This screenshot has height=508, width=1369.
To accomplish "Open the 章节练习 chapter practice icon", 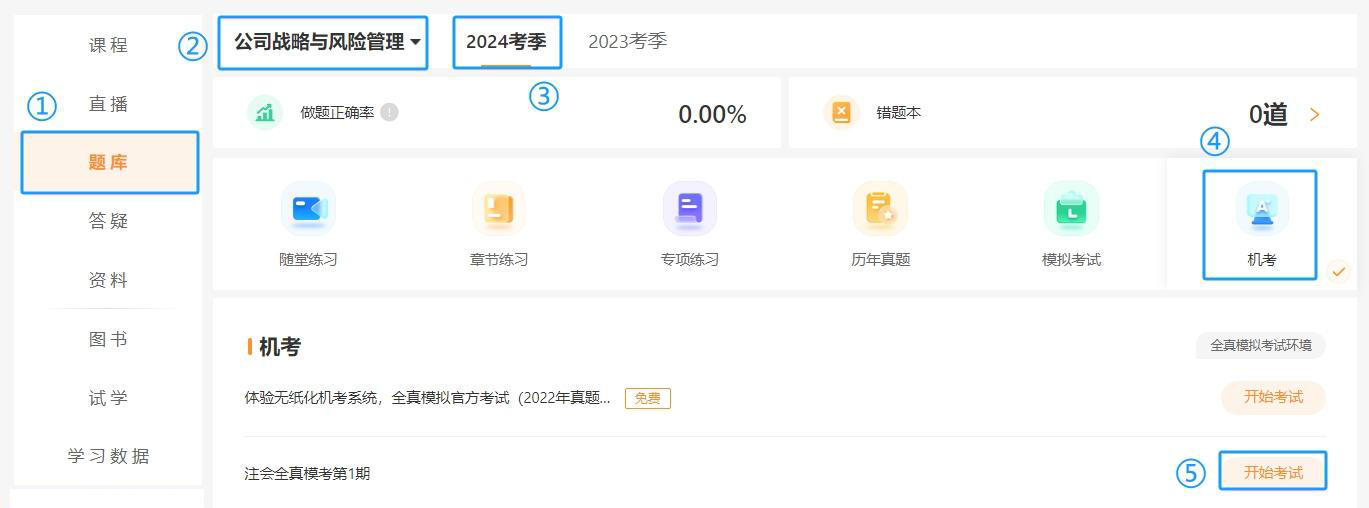I will [x=498, y=209].
